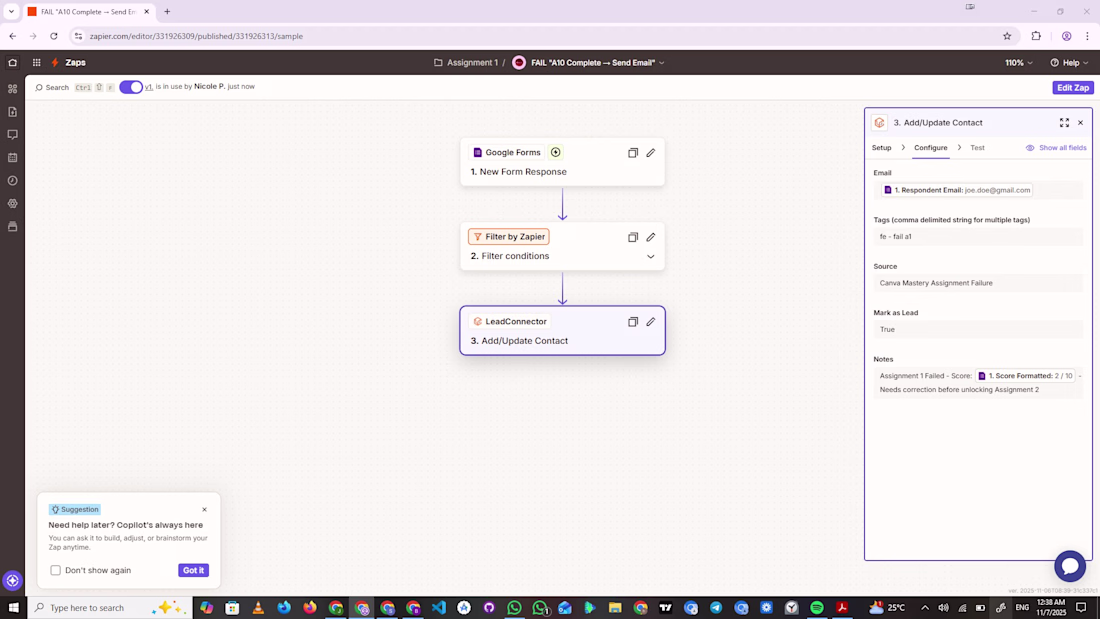The width and height of the screenshot is (1100, 619).
Task: Open the Zapier home icon
Action: pyautogui.click(x=13, y=62)
